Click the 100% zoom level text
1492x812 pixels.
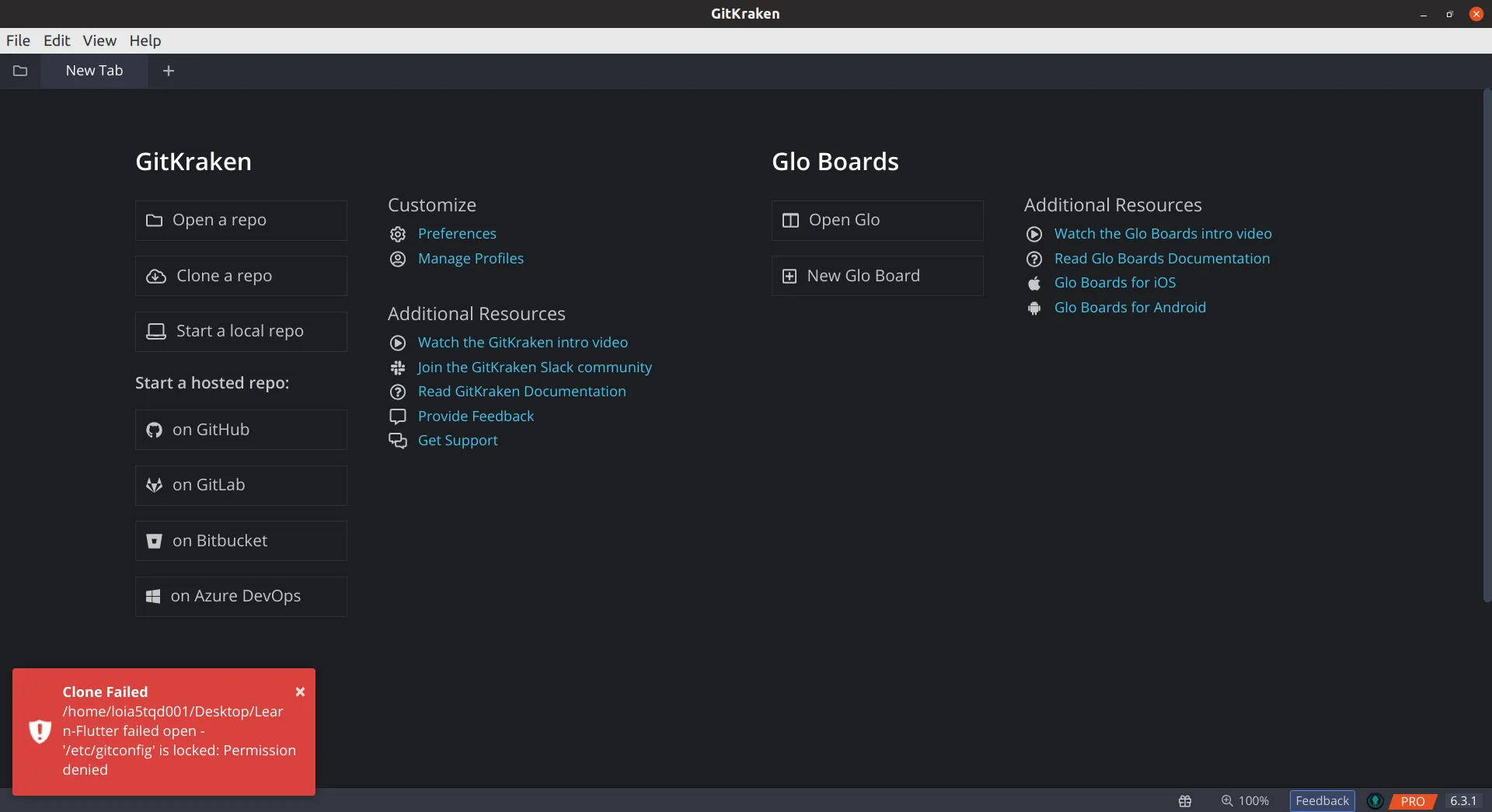(1253, 801)
